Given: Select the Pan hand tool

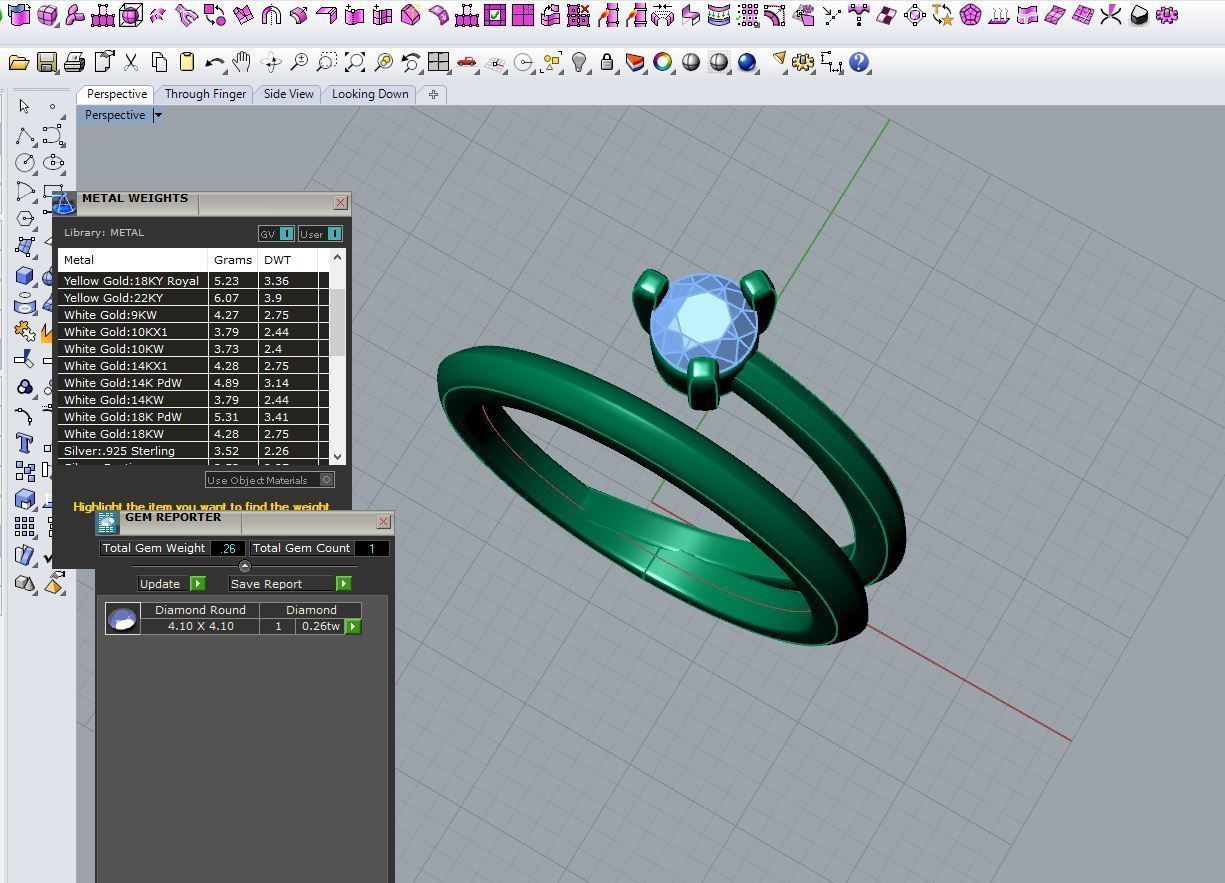Looking at the screenshot, I should (242, 63).
